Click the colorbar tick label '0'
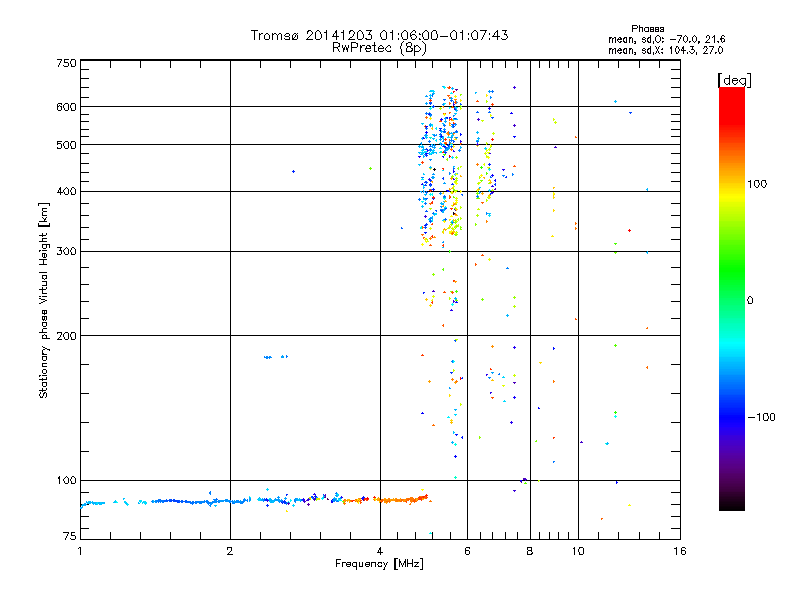This screenshot has height=600, width=800. tap(750, 301)
